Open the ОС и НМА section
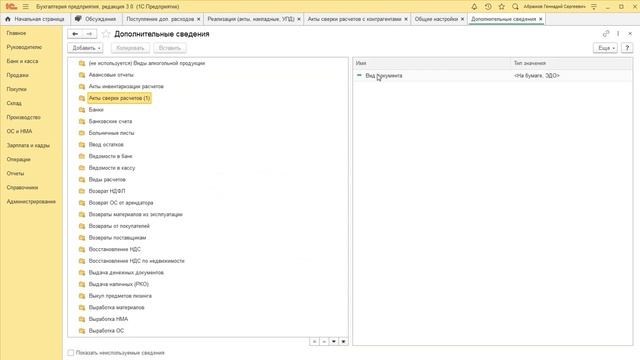 [19, 131]
